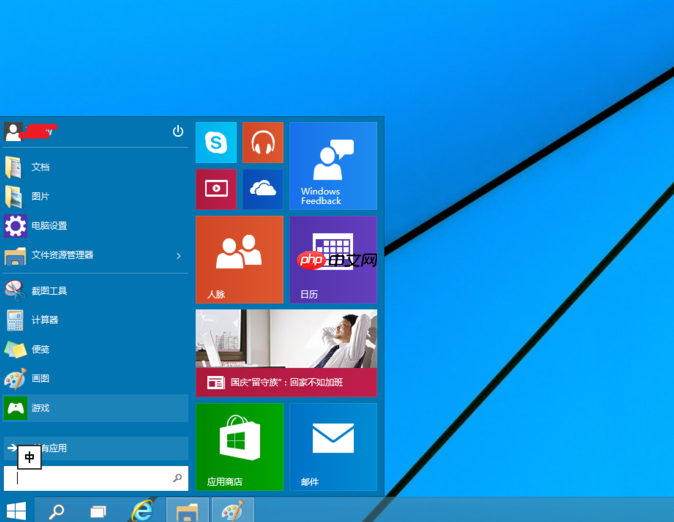Open 文档 documents folder

[95, 167]
